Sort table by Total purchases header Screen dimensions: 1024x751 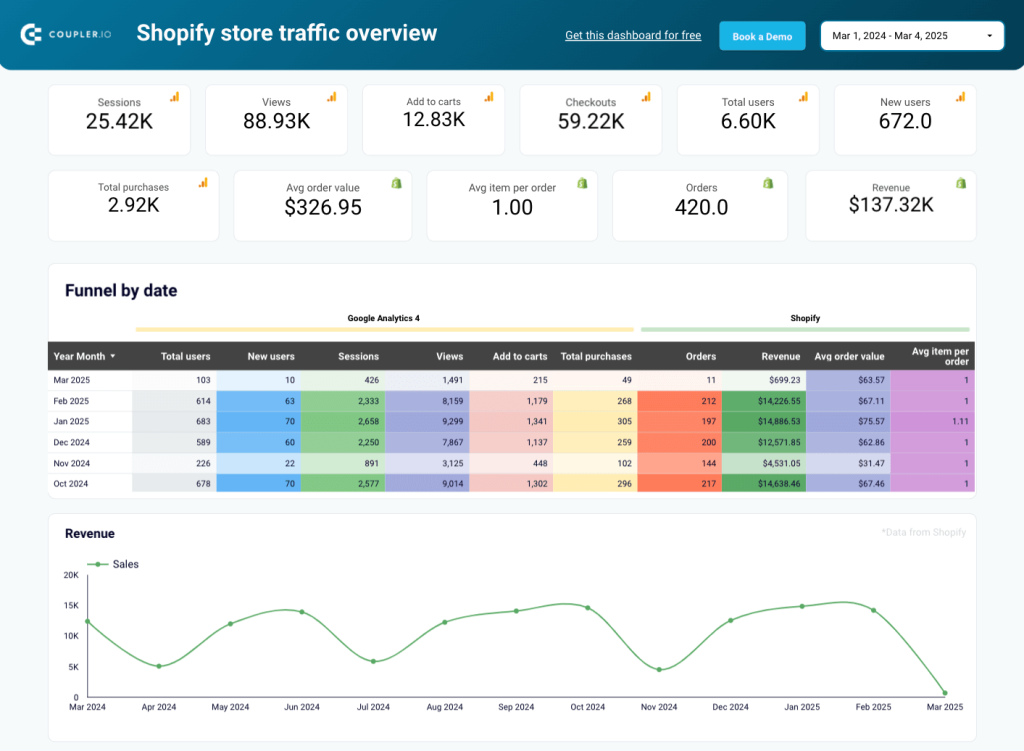tap(596, 357)
